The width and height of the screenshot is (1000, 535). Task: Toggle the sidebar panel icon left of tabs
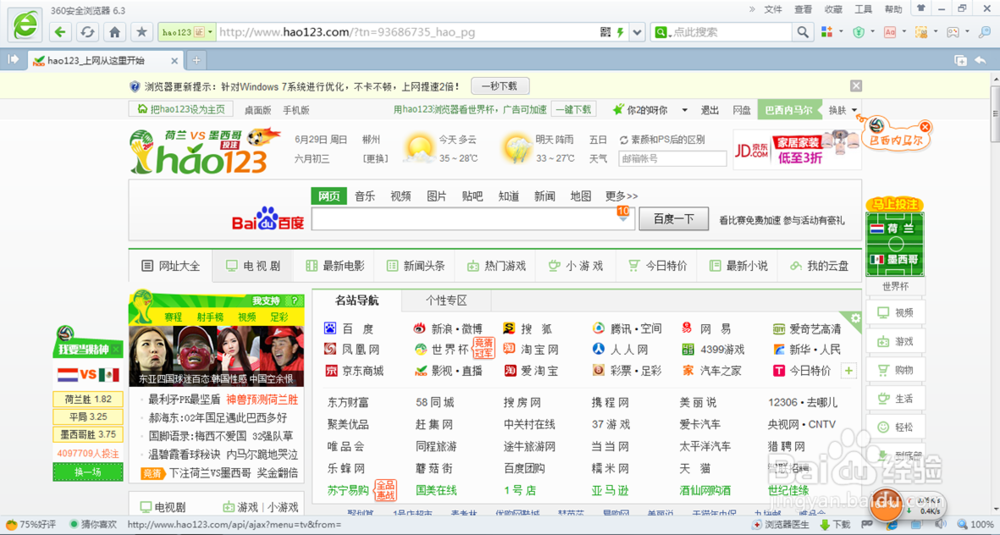click(x=13, y=60)
